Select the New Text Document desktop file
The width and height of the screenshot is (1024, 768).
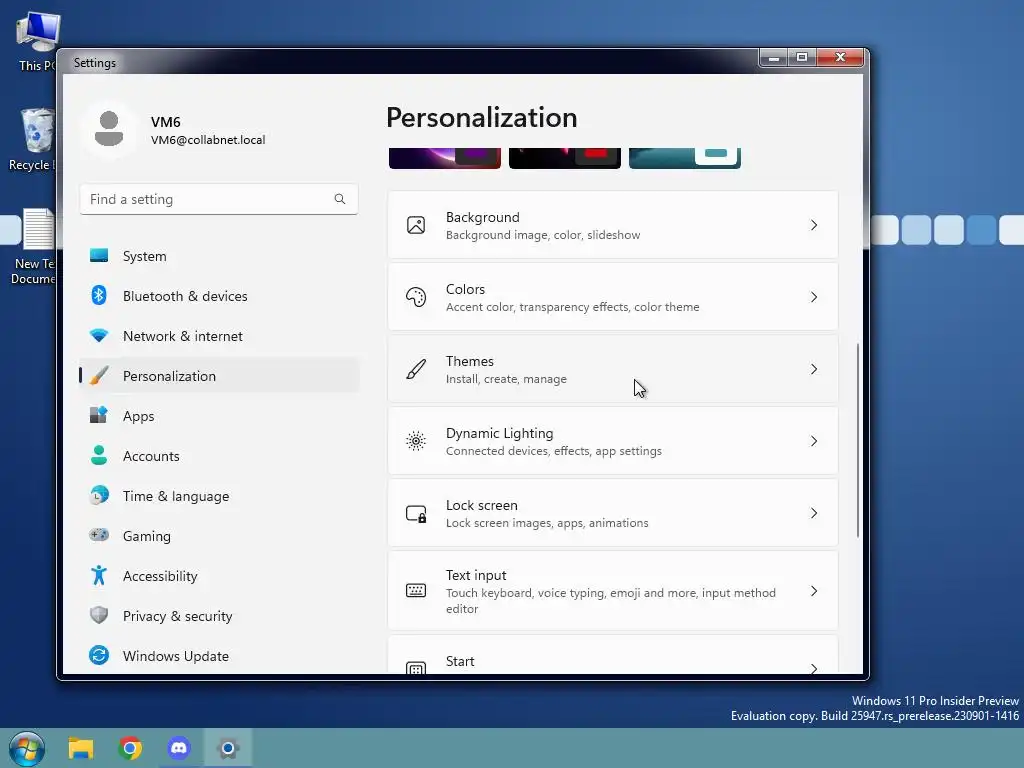coord(33,247)
